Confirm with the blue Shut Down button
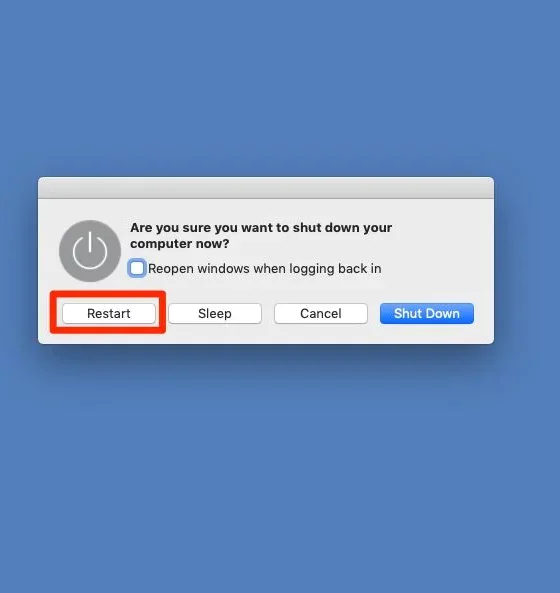This screenshot has height=593, width=560. 427,314
